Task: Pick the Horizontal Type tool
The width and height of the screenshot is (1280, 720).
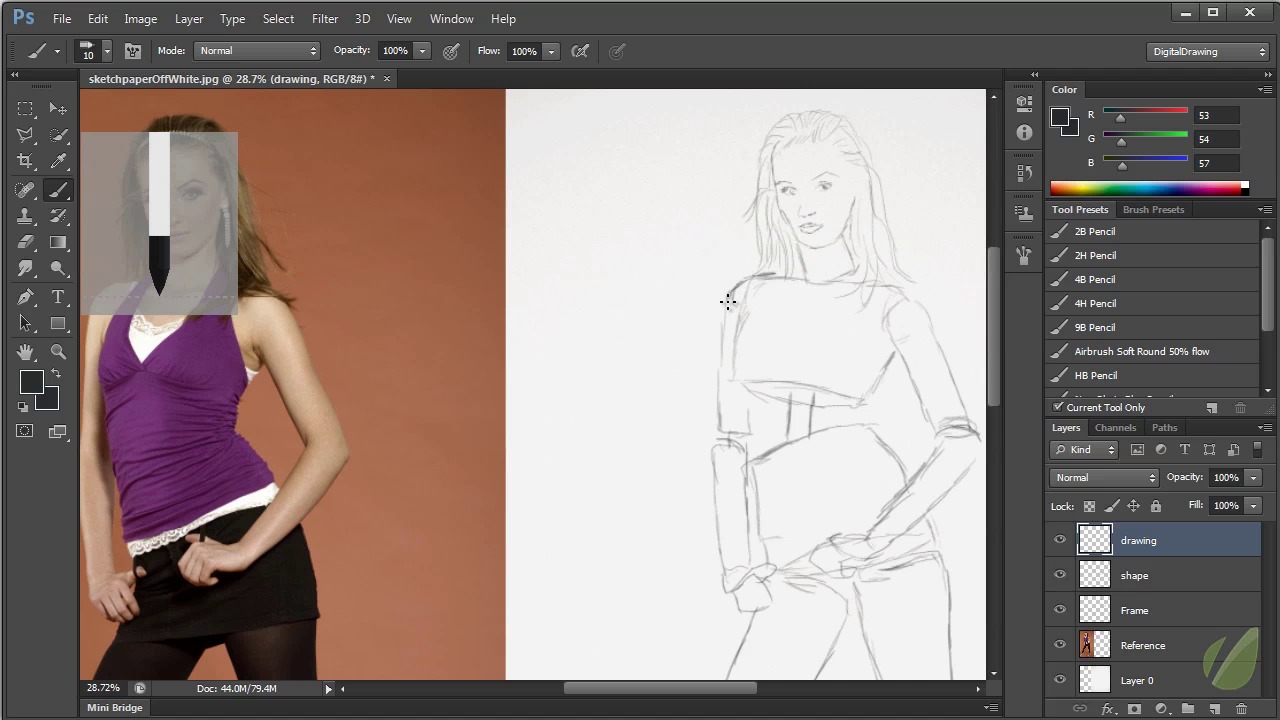Action: point(58,297)
